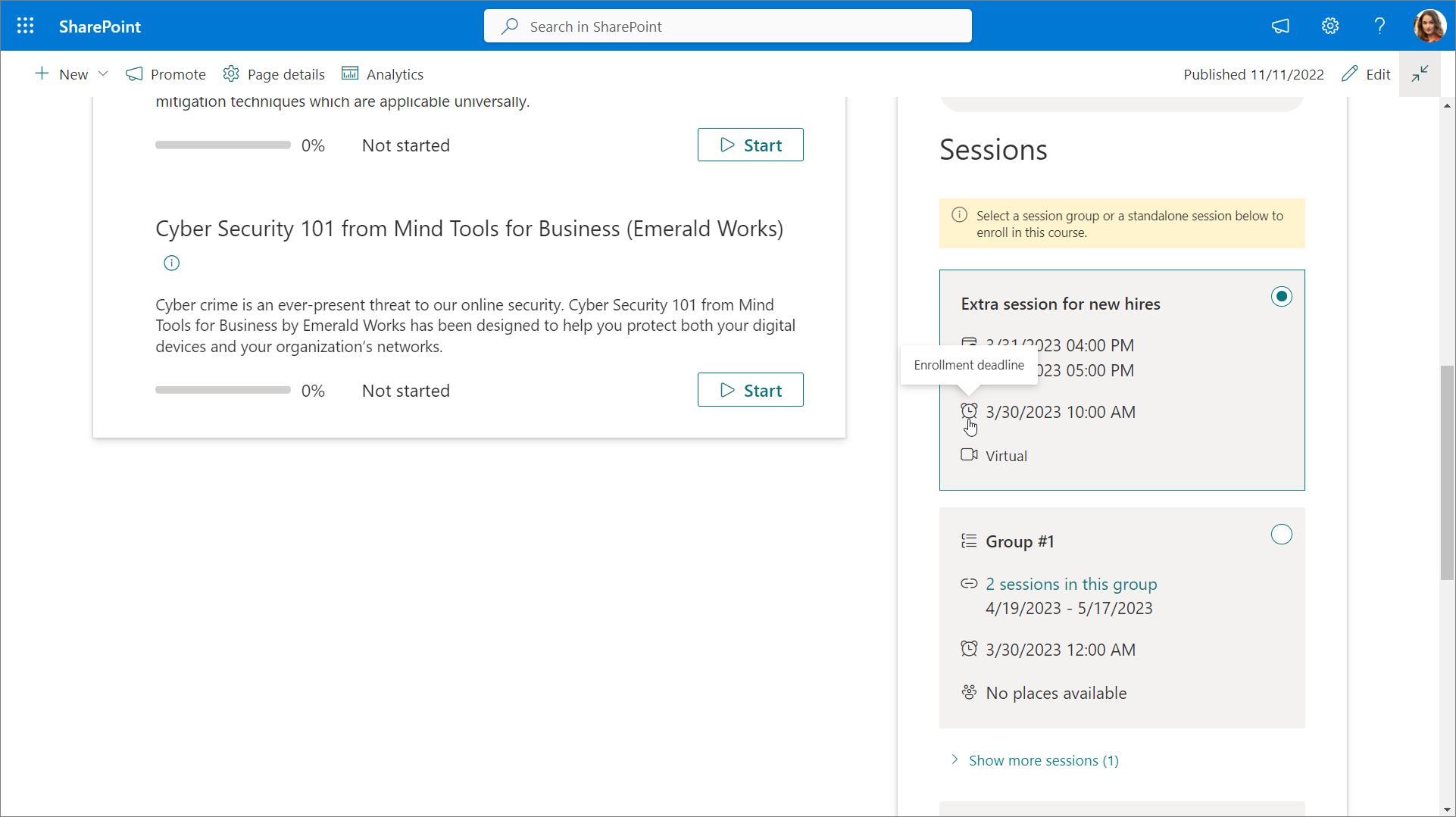Click the Virtual session camera icon
The image size is (1456, 817).
969,455
